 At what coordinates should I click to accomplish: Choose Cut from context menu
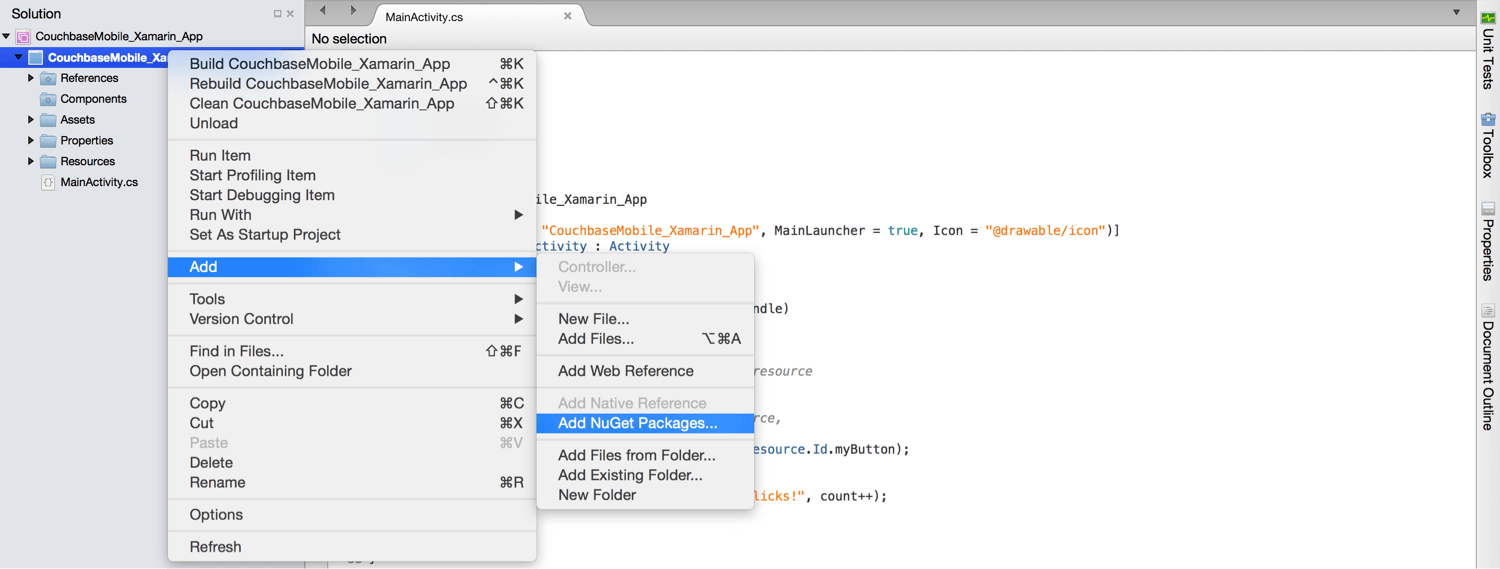pos(352,423)
